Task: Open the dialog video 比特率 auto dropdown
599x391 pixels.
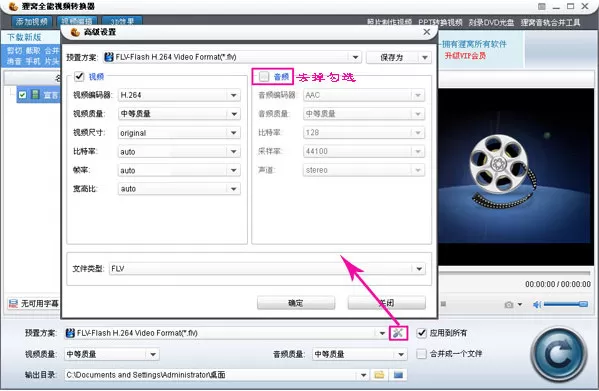Action: (179, 151)
